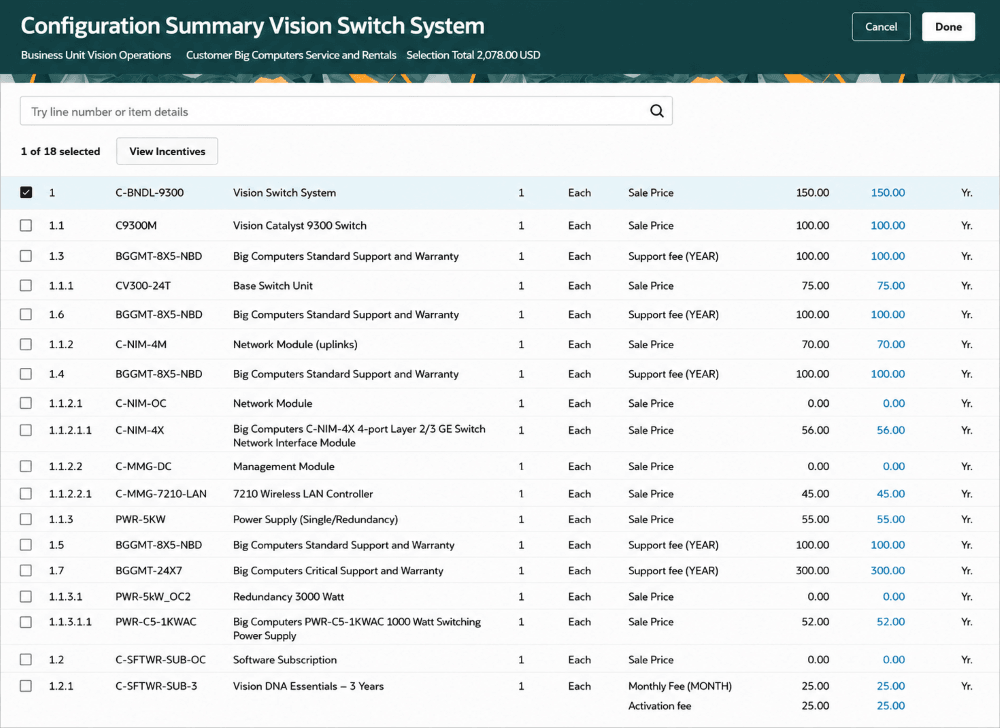The width and height of the screenshot is (1000, 728).
Task: Click the search magnifier icon
Action: [x=656, y=111]
